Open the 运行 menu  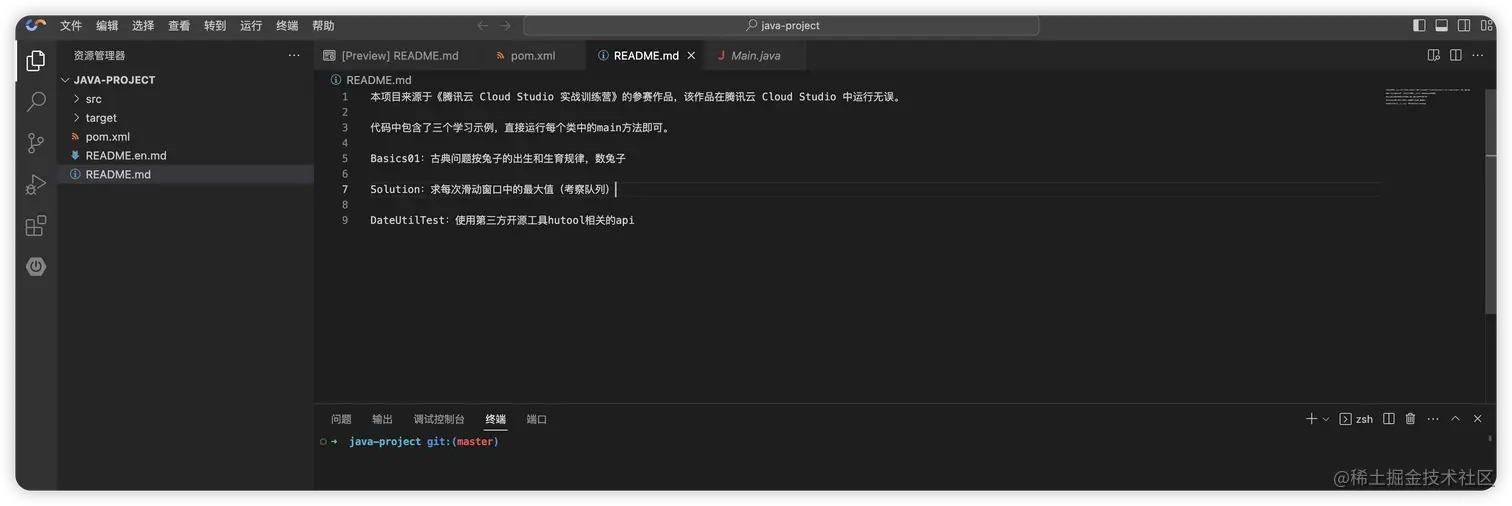pyautogui.click(x=251, y=26)
